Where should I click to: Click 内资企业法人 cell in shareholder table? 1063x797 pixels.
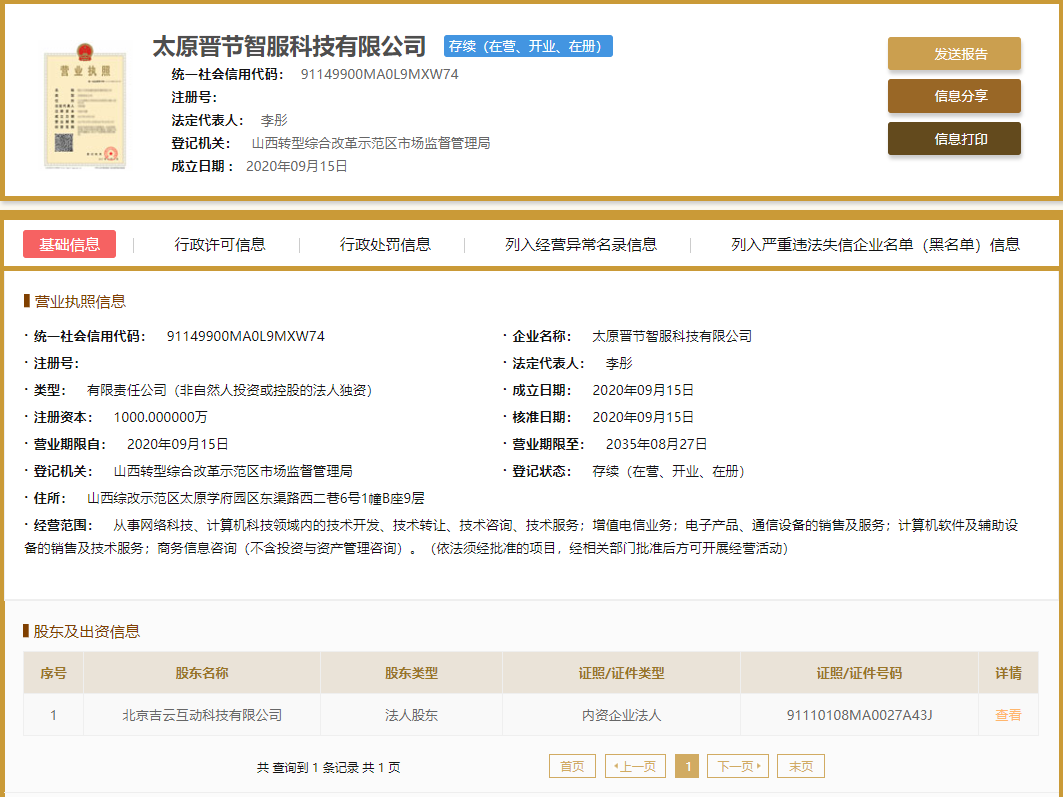621,715
